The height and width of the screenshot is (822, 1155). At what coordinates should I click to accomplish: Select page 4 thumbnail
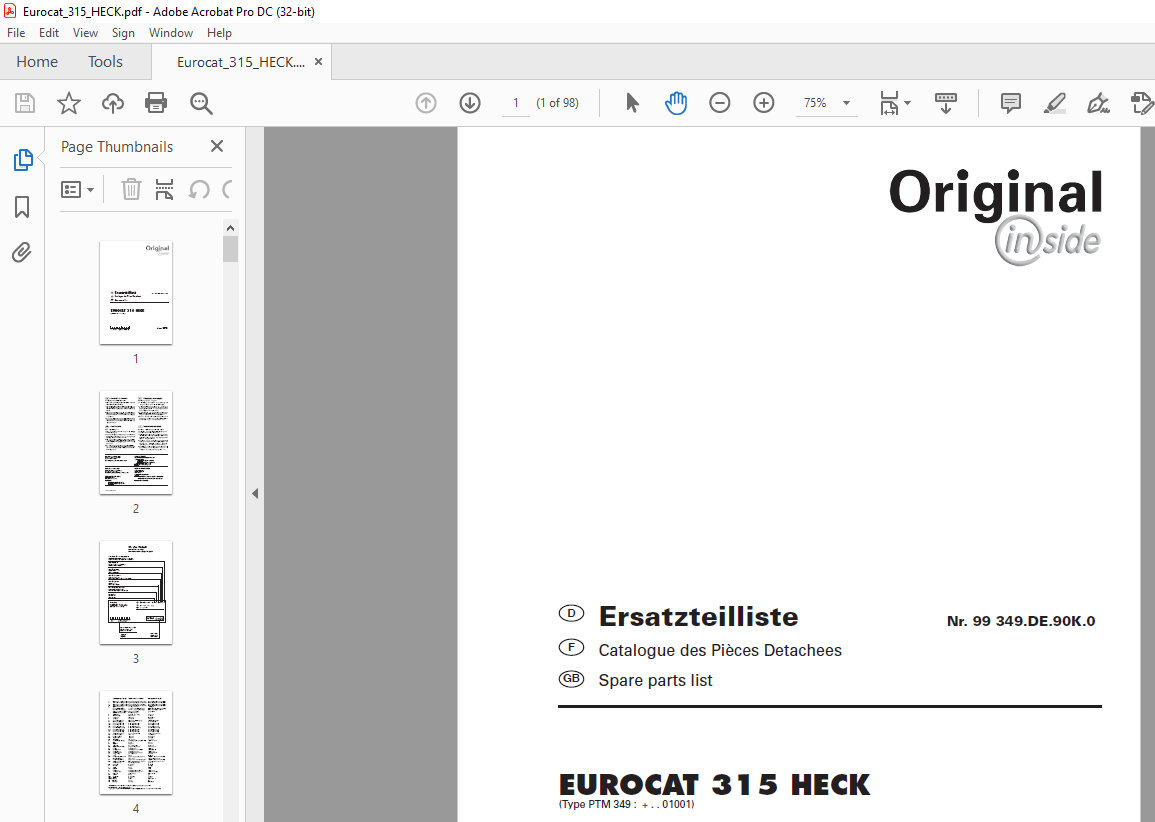(x=136, y=742)
